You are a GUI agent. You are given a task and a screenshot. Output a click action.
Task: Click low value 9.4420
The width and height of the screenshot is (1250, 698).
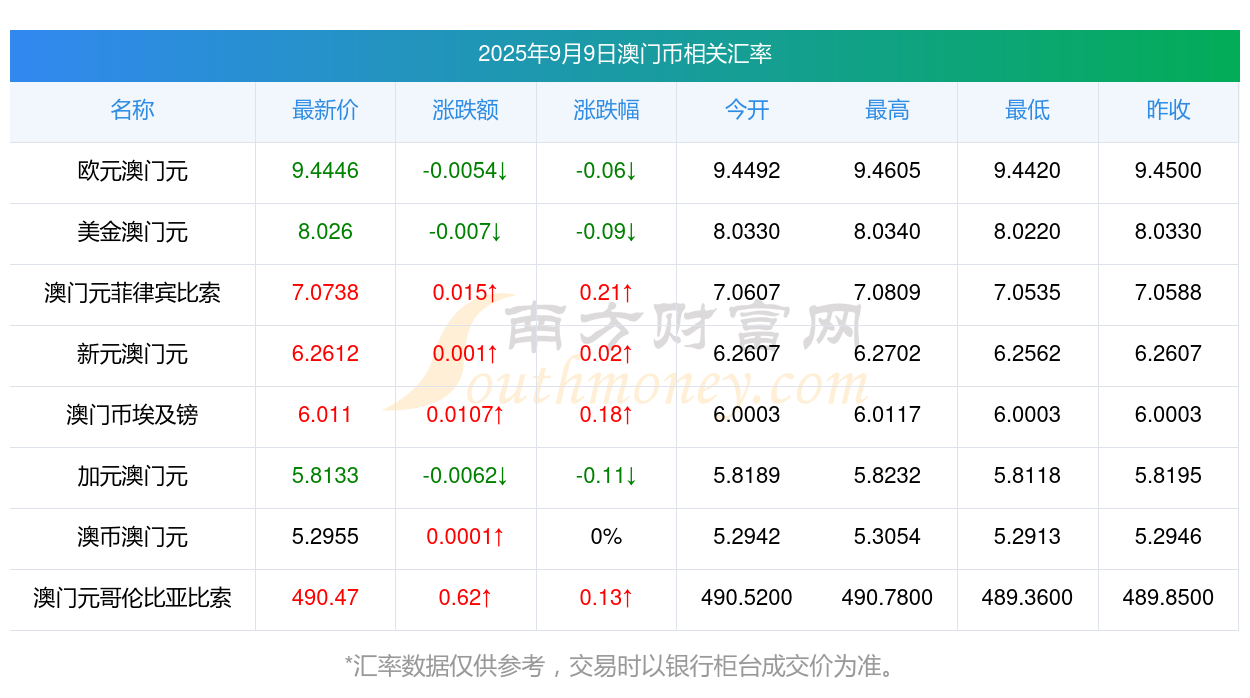[x=1028, y=171]
